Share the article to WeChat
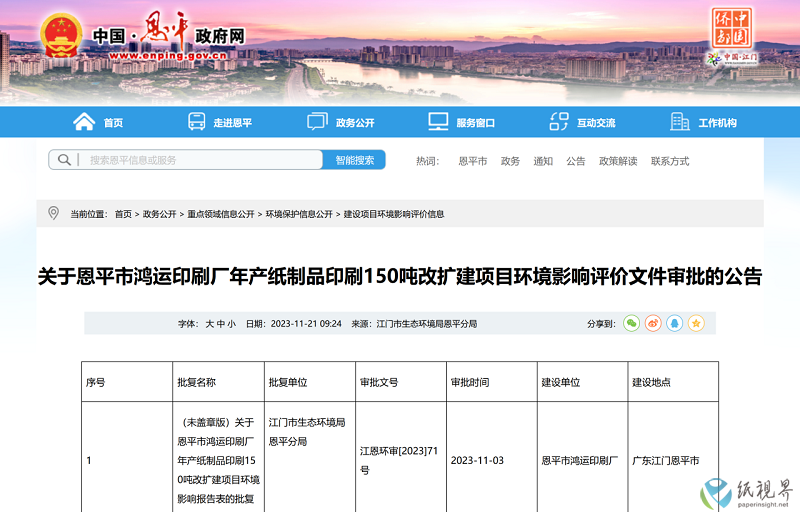The height and width of the screenshot is (512, 800). click(632, 323)
